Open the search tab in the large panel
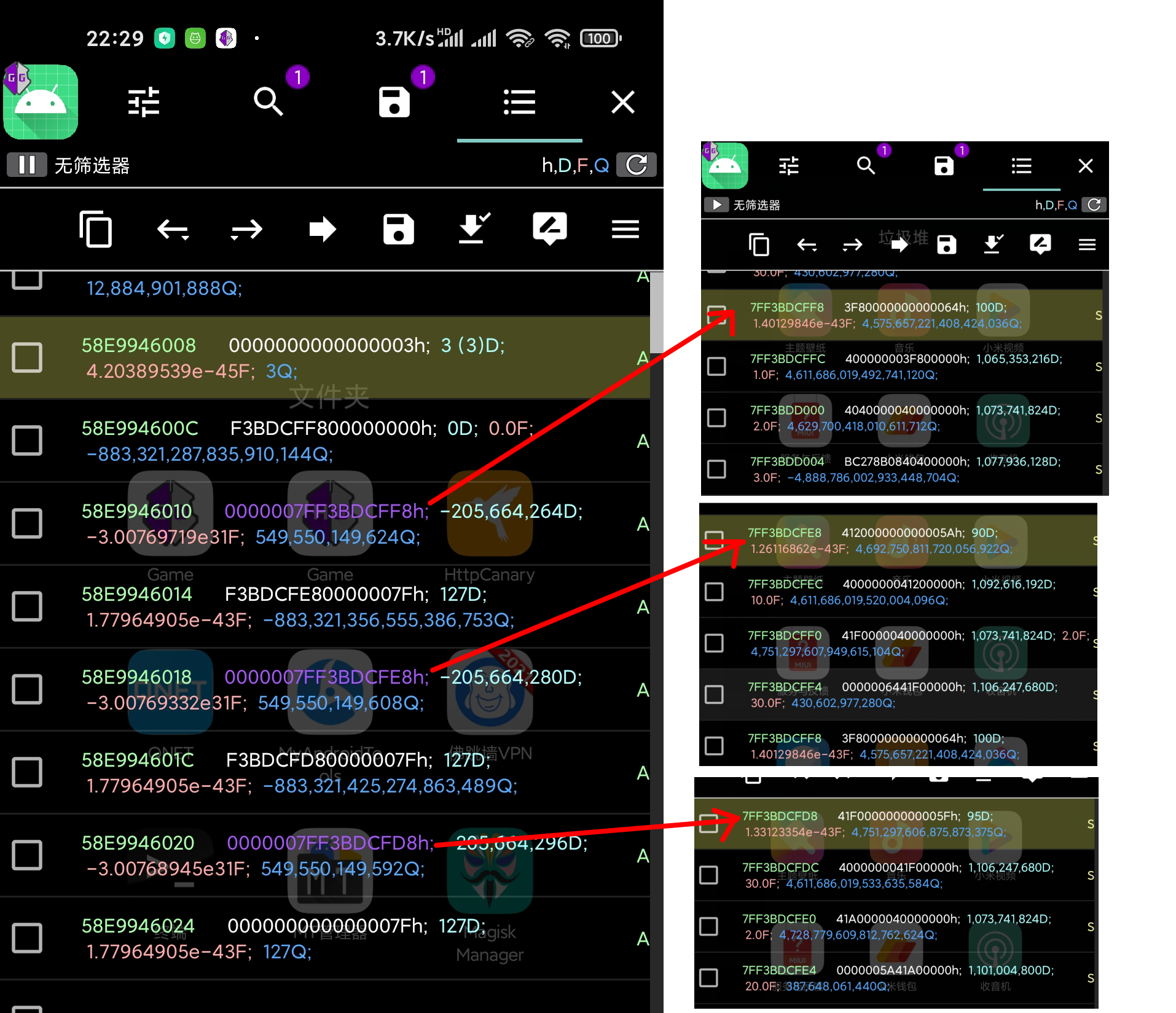This screenshot has width=1176, height=1013. [269, 101]
